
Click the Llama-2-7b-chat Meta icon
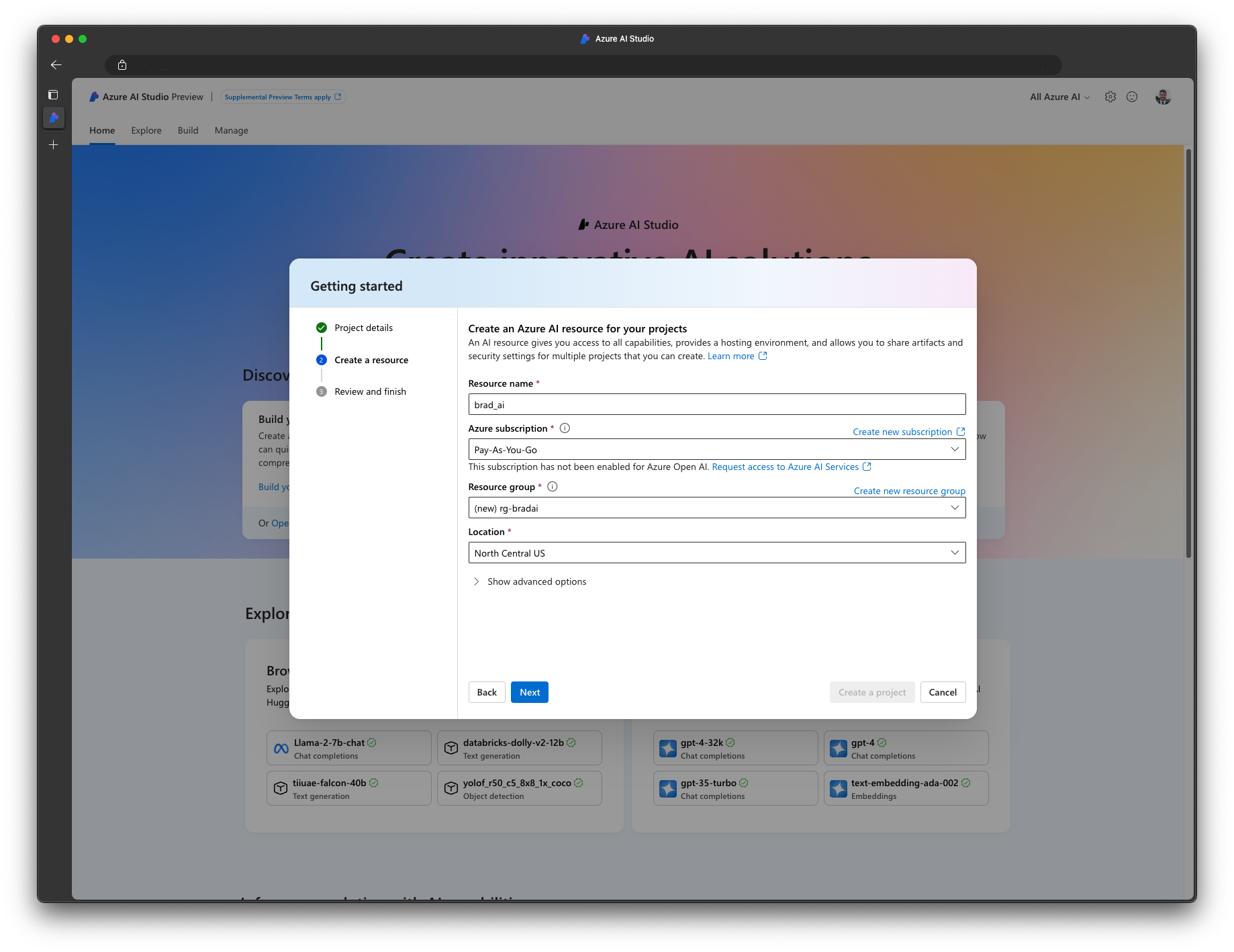[x=281, y=749]
